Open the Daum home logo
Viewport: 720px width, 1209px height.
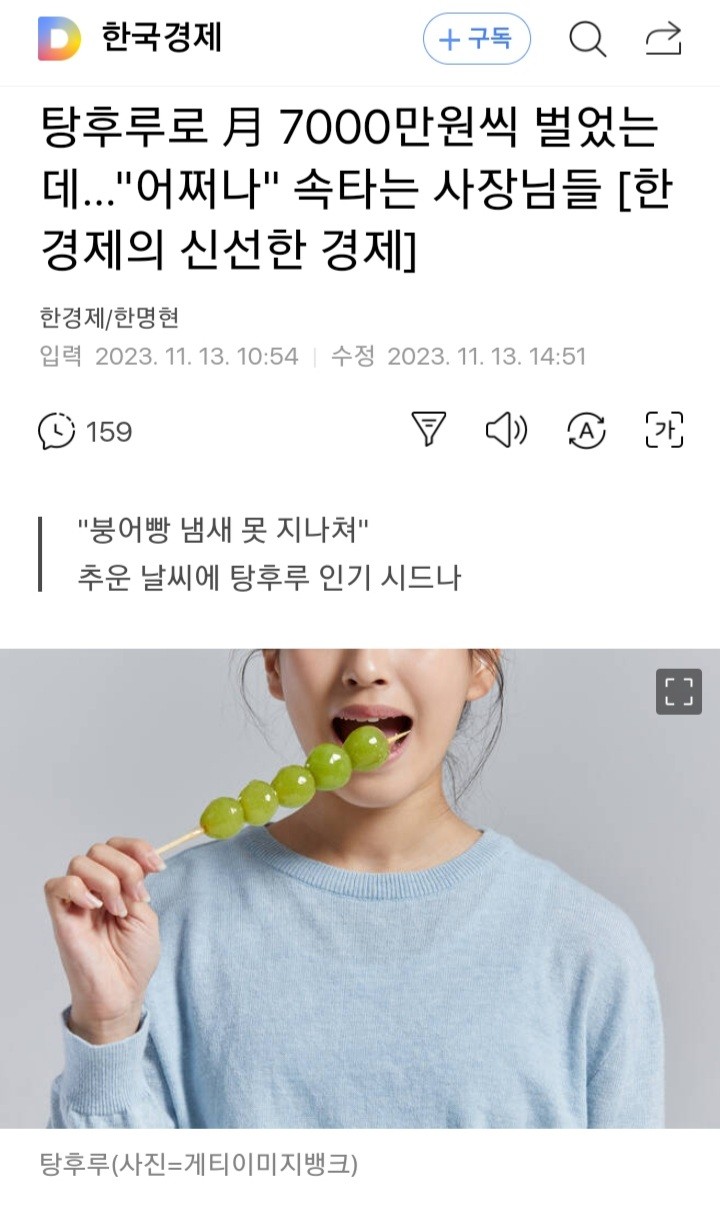click(59, 39)
